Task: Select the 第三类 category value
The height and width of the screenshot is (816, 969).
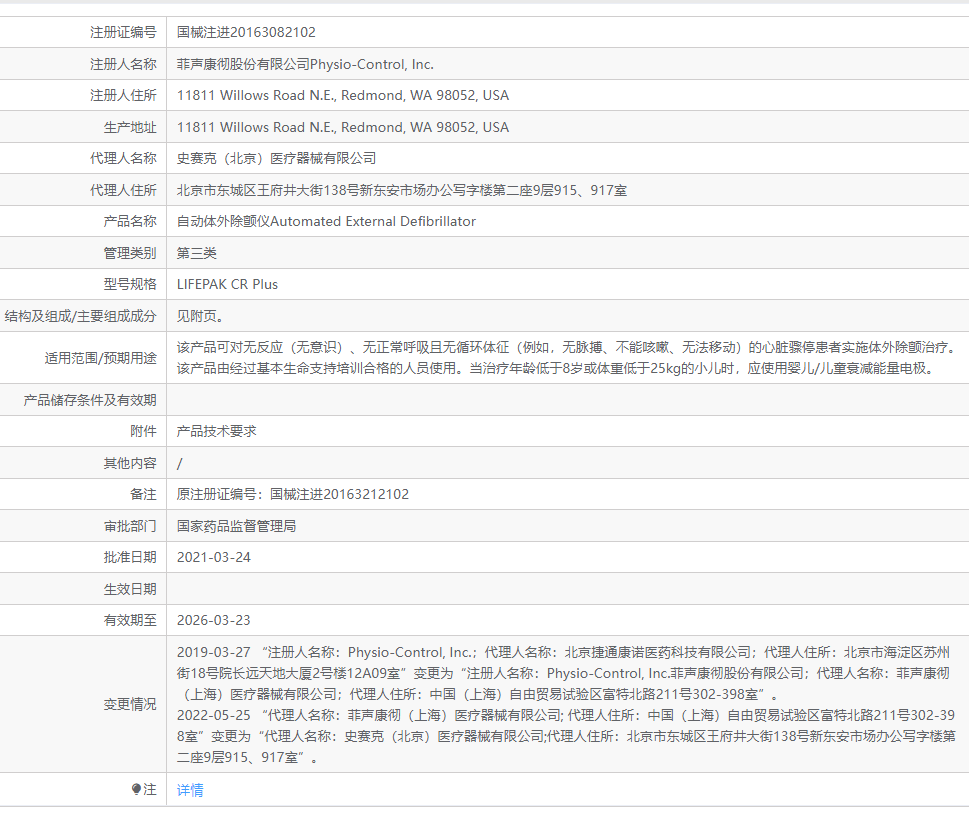Action: click(197, 253)
